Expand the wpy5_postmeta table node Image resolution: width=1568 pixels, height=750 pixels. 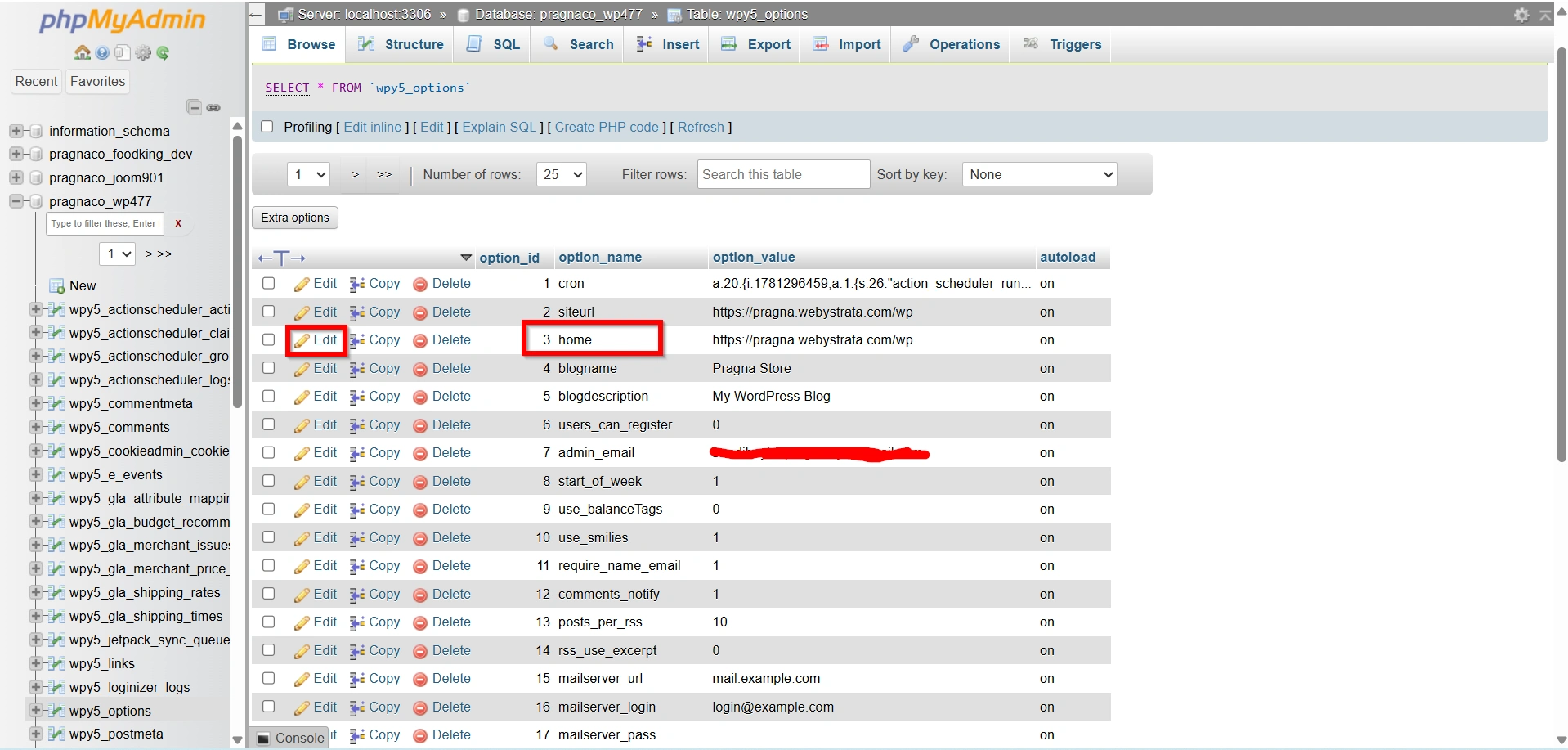point(35,734)
